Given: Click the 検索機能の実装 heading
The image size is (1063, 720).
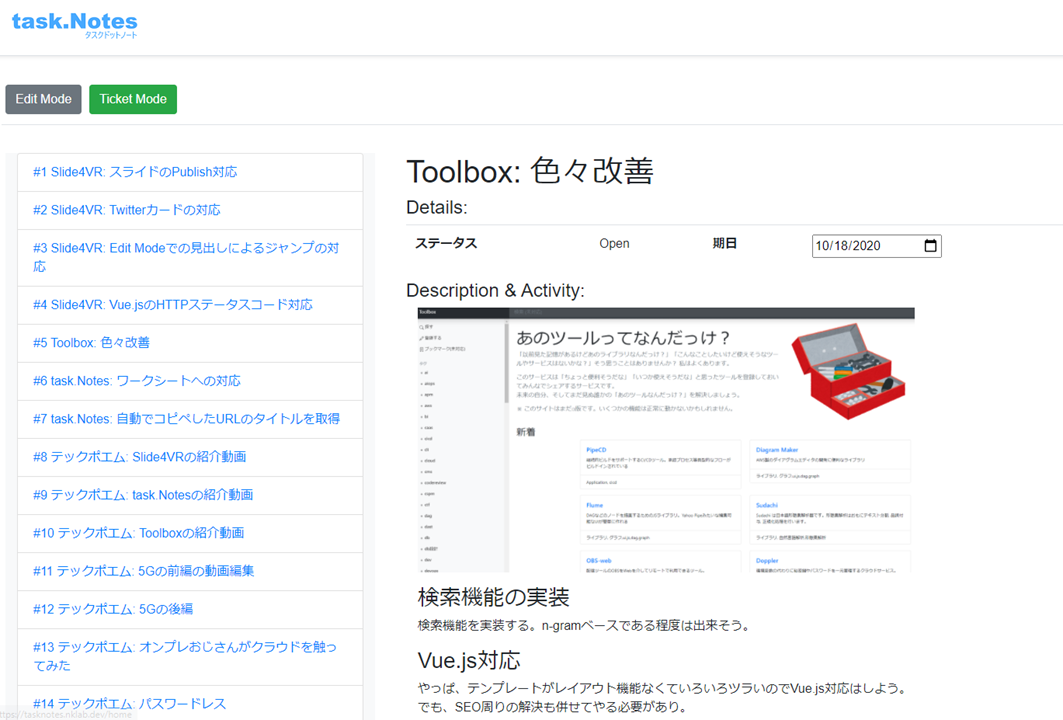Looking at the screenshot, I should click(x=494, y=597).
